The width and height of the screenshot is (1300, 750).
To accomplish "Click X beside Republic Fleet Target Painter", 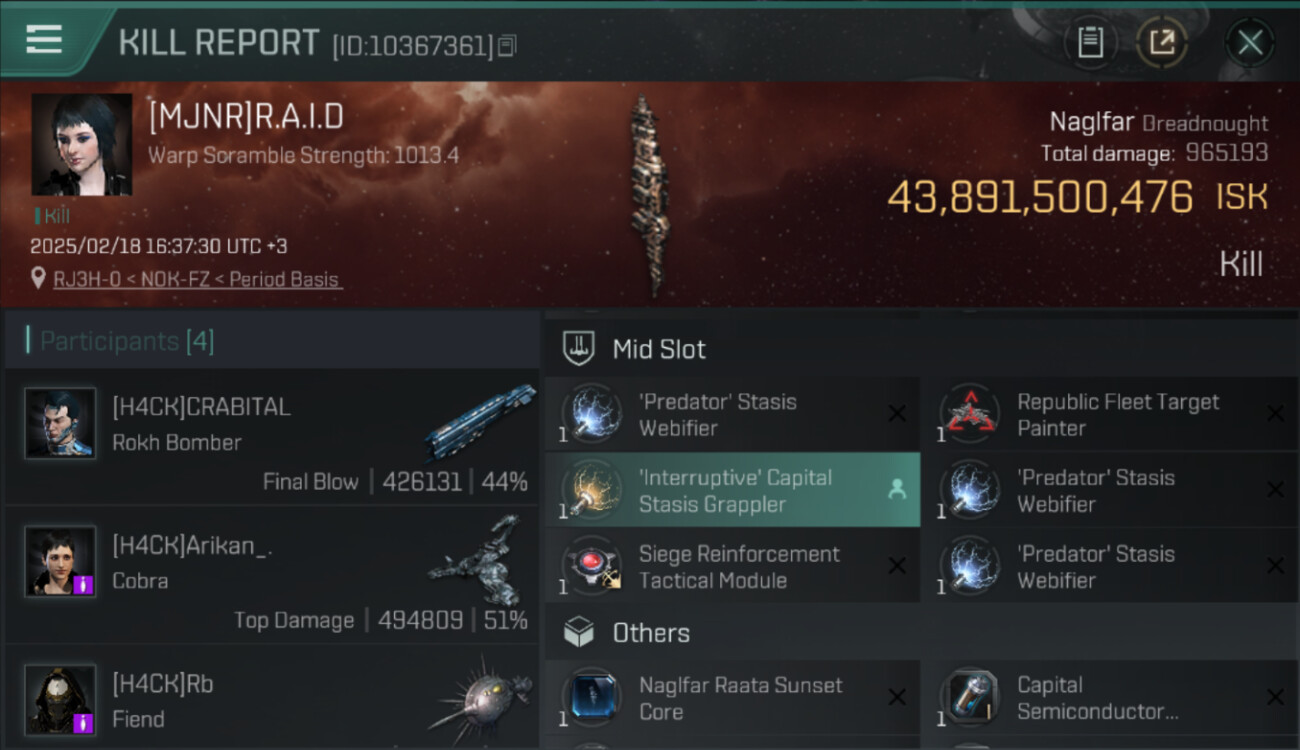I will (x=1275, y=414).
